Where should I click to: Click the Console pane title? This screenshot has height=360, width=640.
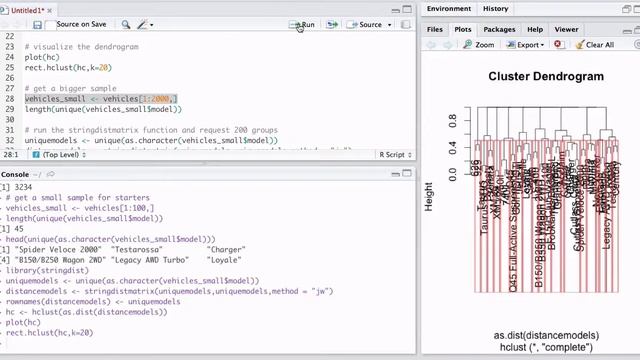click(15, 174)
